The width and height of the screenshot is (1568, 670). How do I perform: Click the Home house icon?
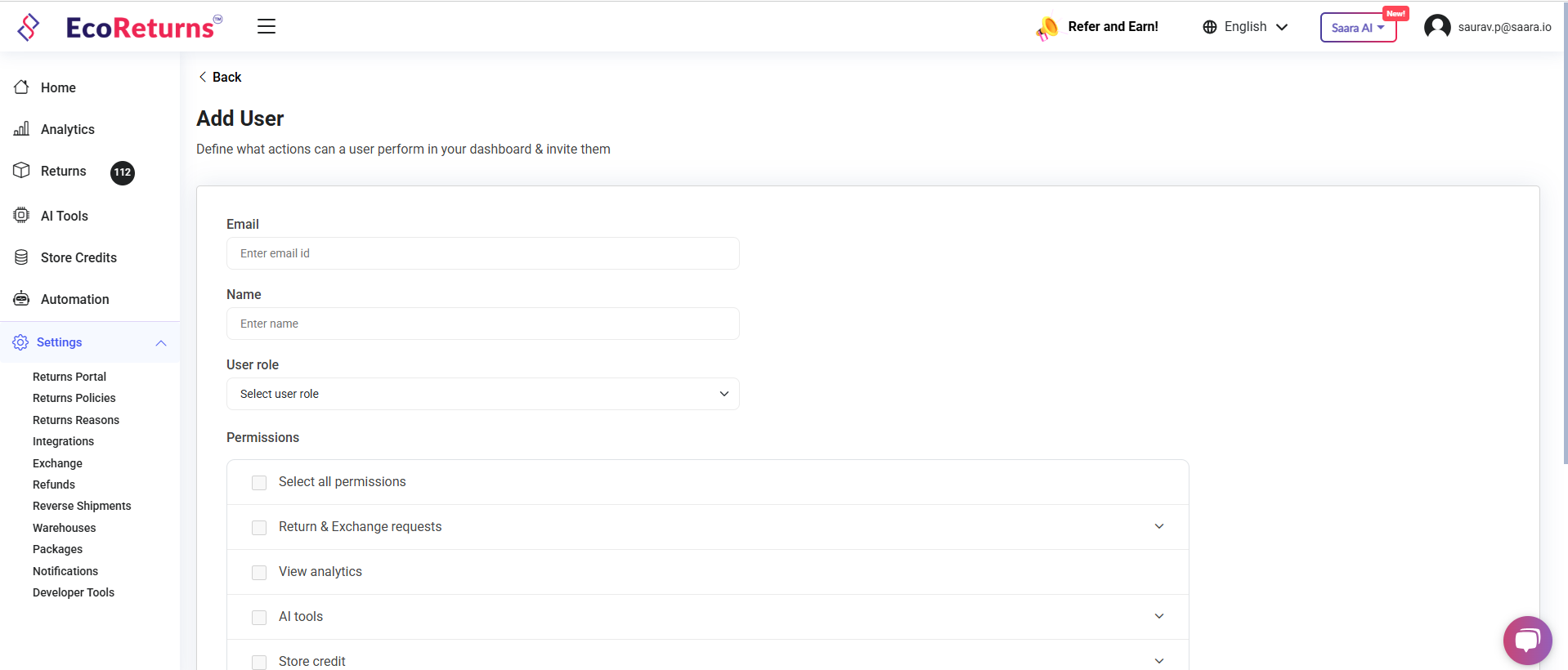(x=21, y=87)
